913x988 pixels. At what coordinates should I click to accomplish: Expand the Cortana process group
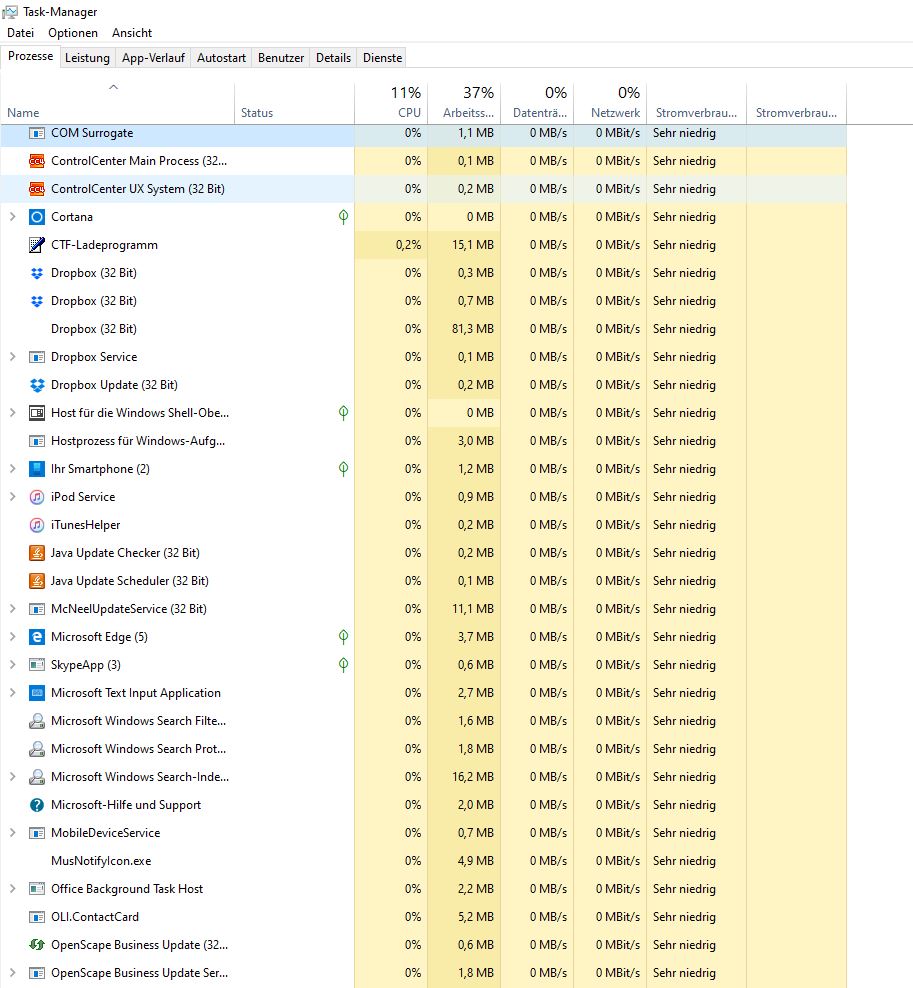[x=13, y=217]
